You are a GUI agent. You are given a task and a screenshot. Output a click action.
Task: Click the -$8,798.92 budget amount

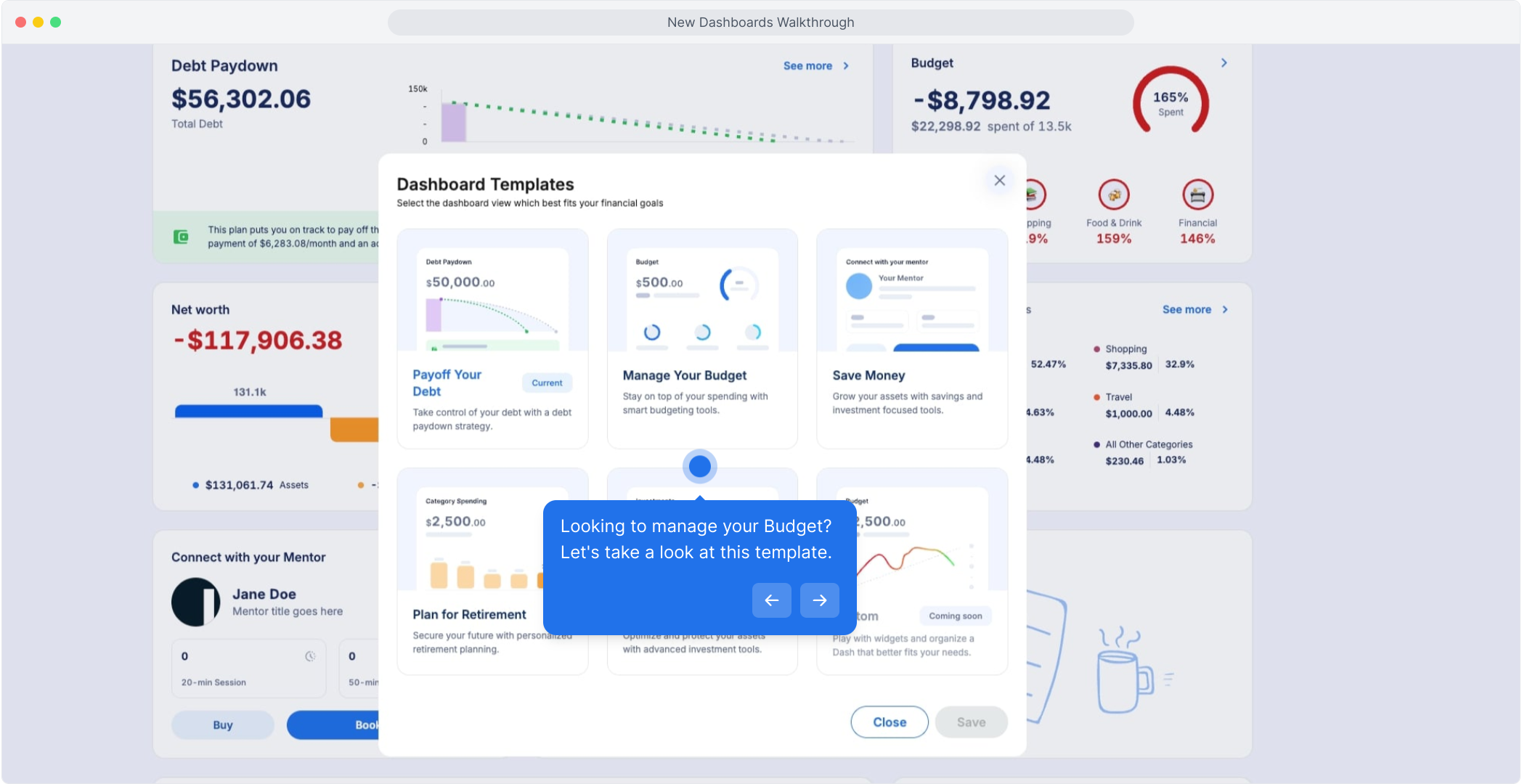[x=982, y=100]
